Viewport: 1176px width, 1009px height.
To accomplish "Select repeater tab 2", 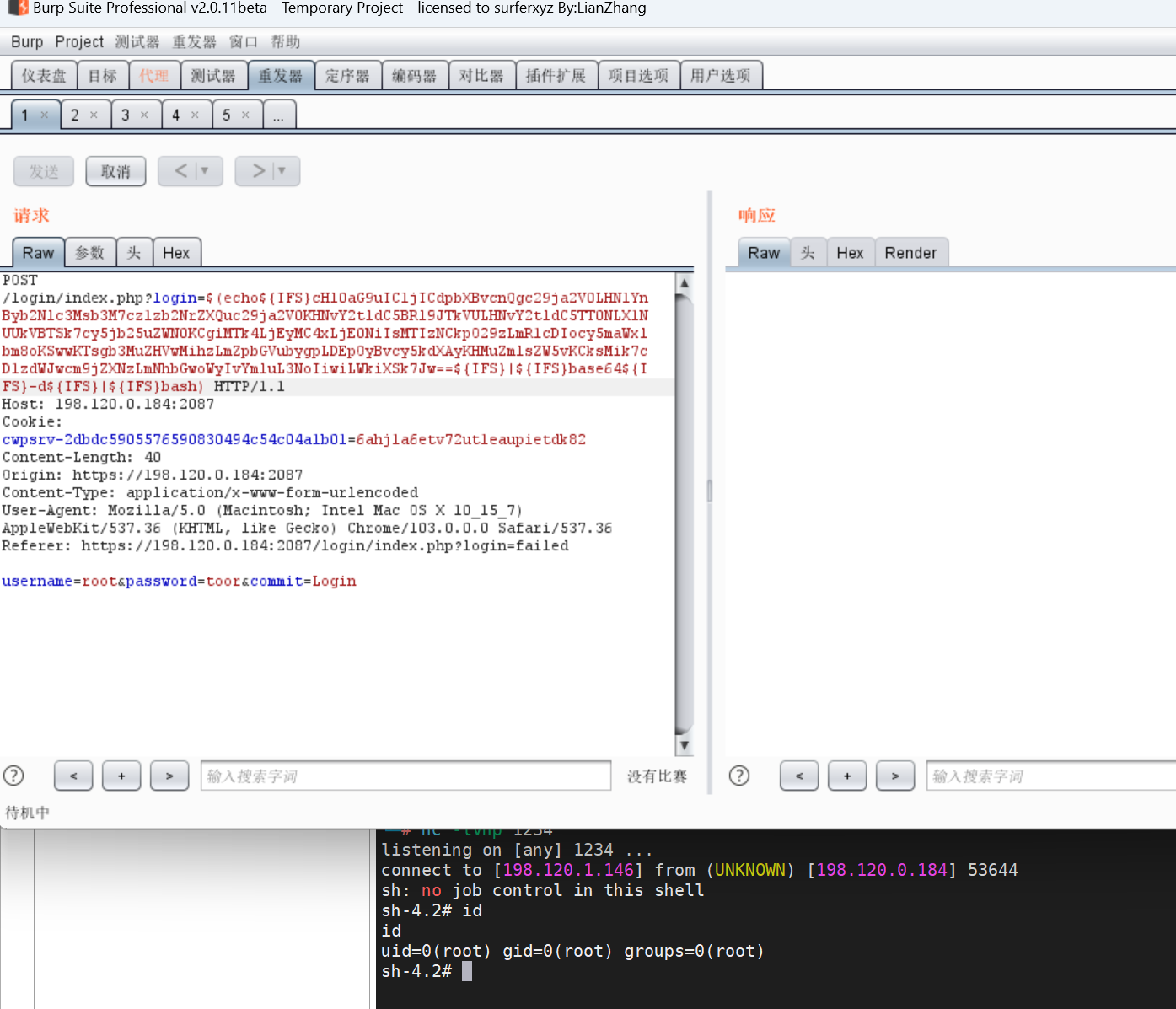I will coord(75,115).
